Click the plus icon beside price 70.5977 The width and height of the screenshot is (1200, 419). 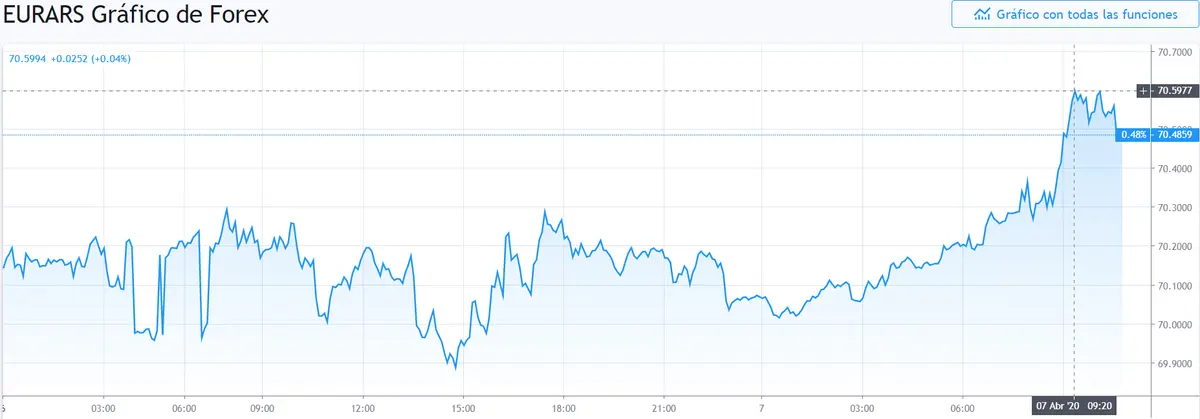pos(1145,91)
